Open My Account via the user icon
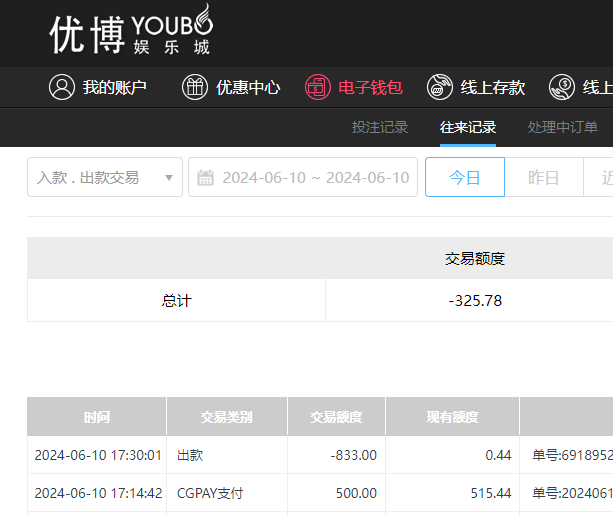The width and height of the screenshot is (613, 516). point(62,87)
